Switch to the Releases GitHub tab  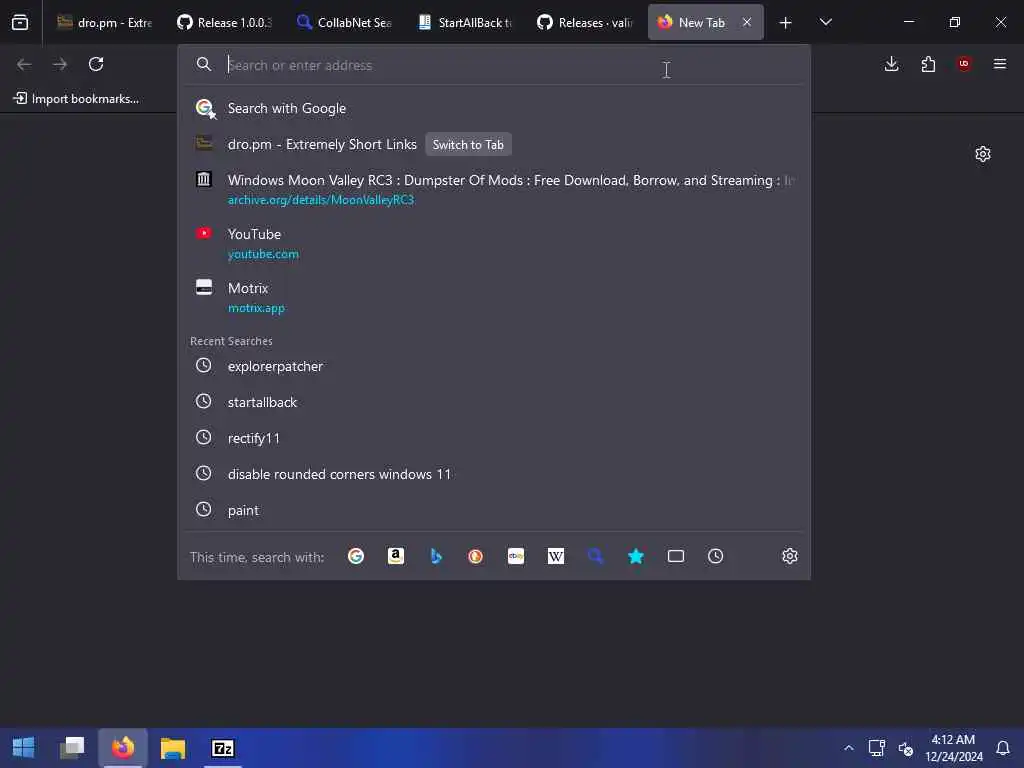(584, 22)
